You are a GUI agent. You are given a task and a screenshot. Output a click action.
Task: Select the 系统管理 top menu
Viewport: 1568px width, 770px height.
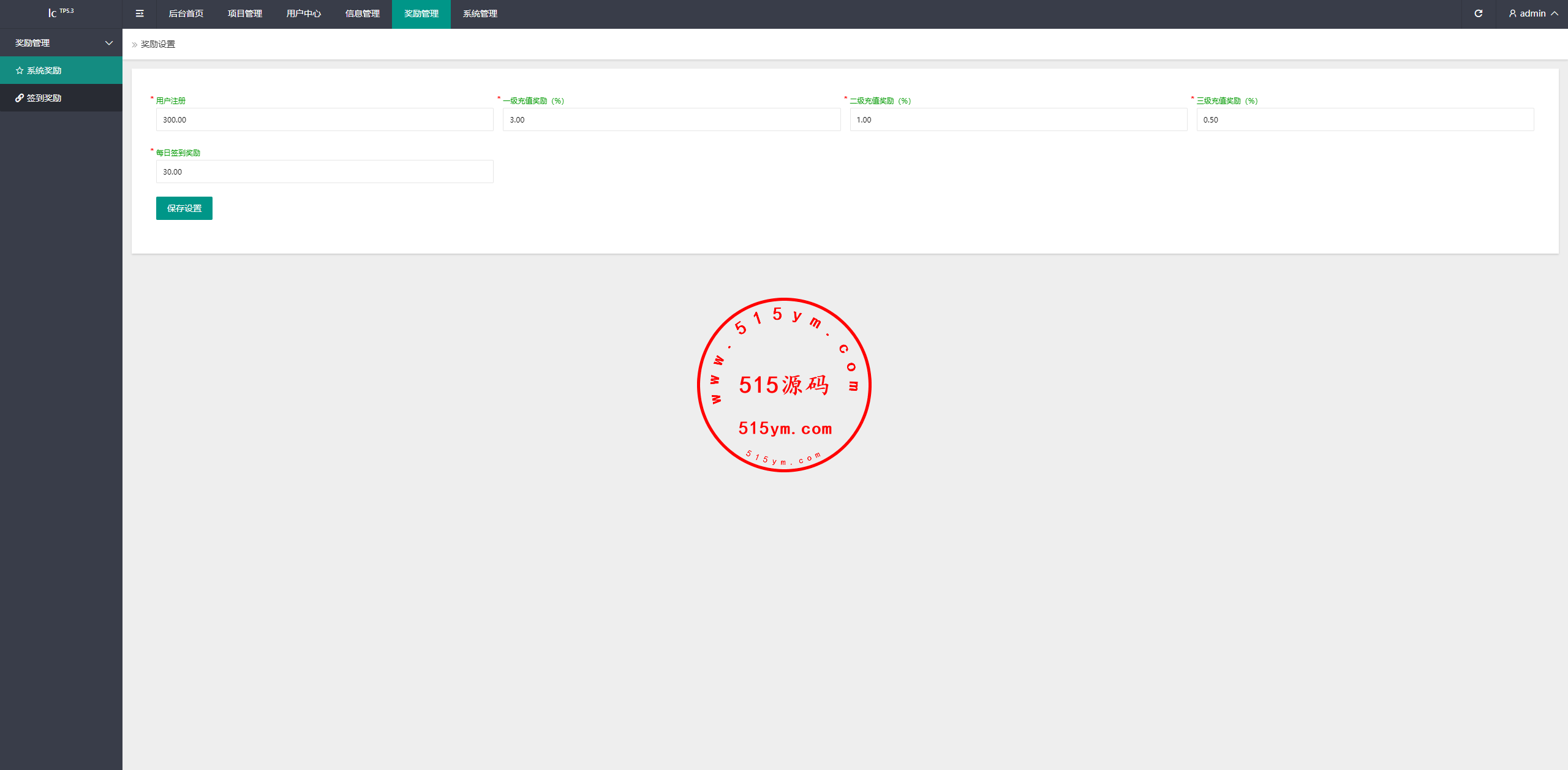(x=480, y=13)
